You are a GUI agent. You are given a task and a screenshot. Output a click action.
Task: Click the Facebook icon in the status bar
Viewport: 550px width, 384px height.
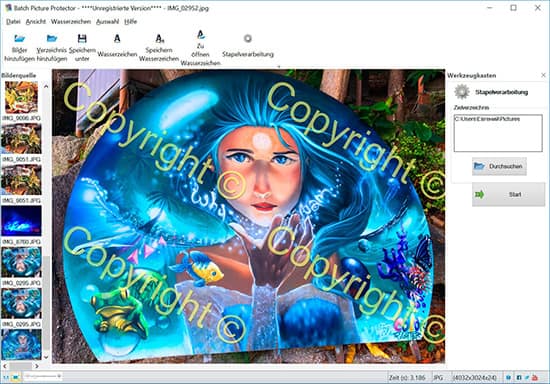pyautogui.click(x=518, y=377)
